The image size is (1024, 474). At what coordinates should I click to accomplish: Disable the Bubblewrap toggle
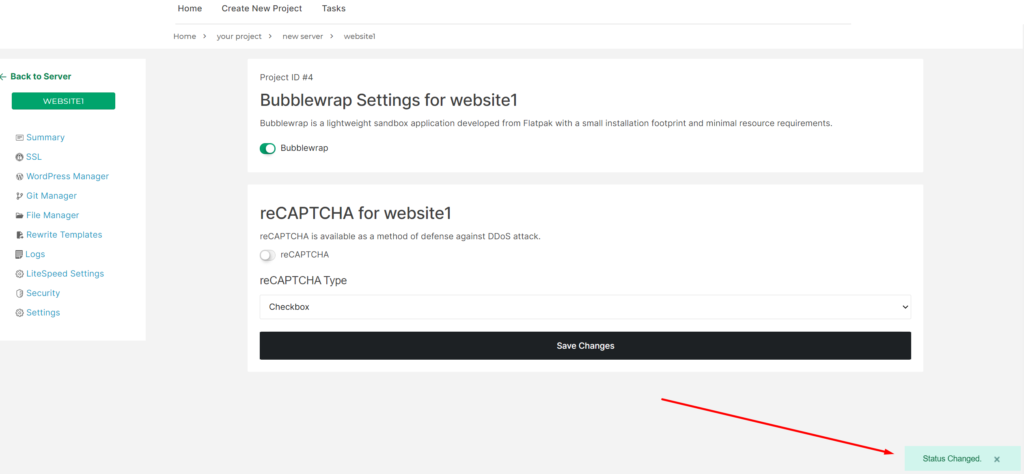coord(268,148)
